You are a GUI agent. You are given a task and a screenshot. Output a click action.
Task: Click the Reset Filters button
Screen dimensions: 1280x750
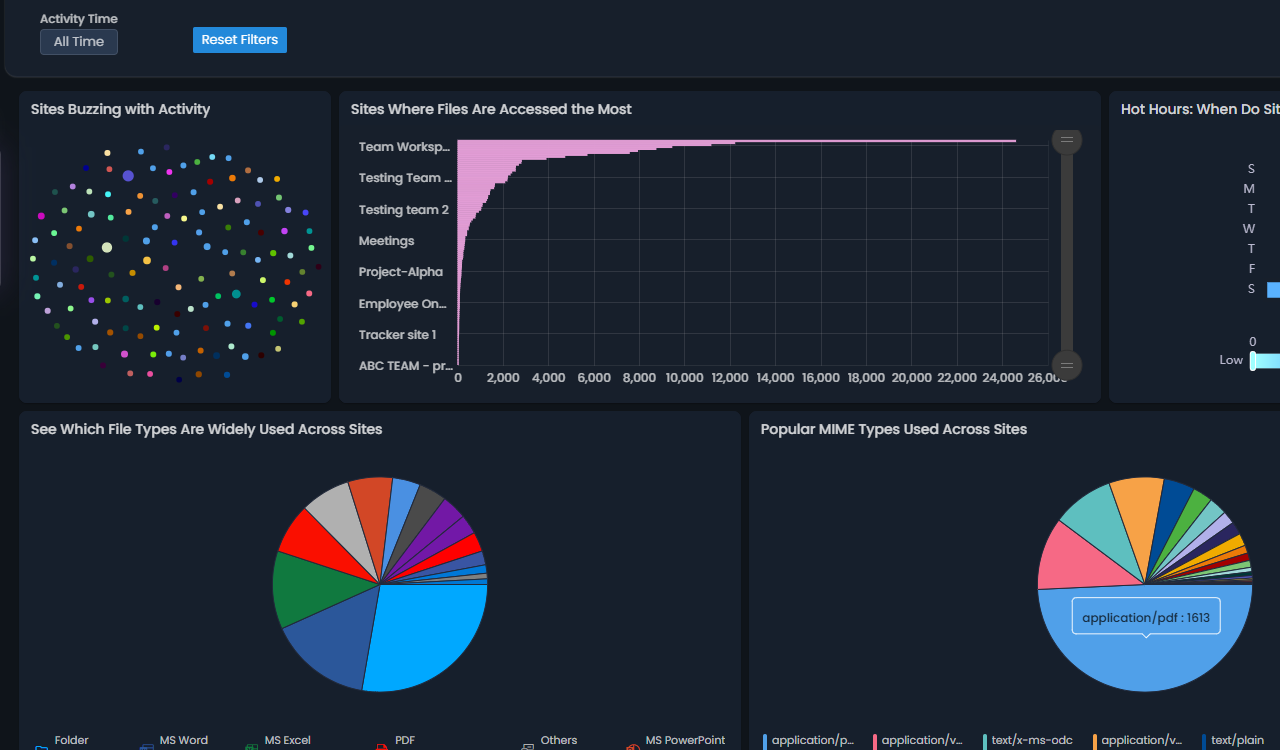(x=239, y=39)
